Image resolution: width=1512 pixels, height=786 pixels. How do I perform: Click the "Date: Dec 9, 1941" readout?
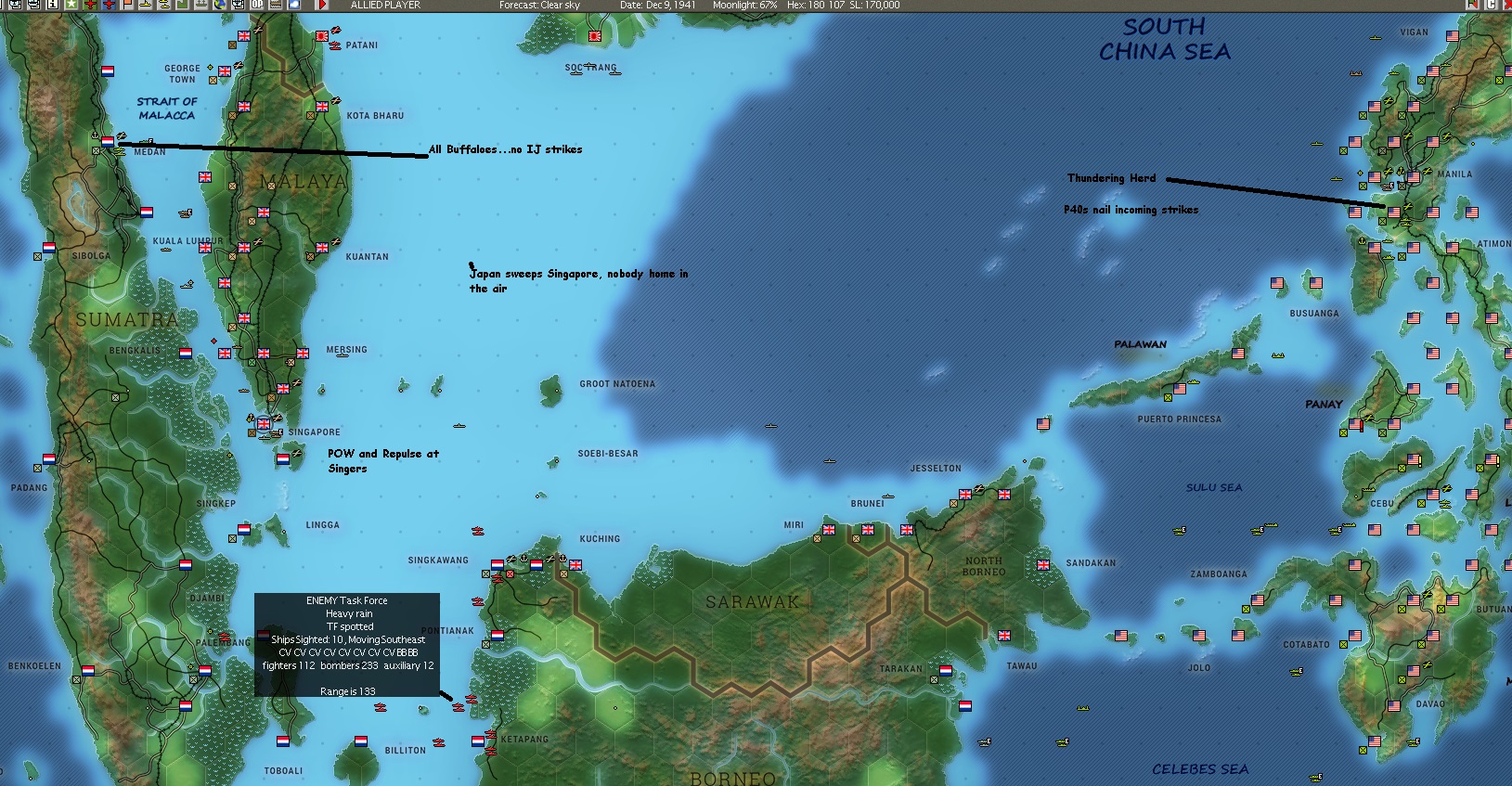pos(658,5)
